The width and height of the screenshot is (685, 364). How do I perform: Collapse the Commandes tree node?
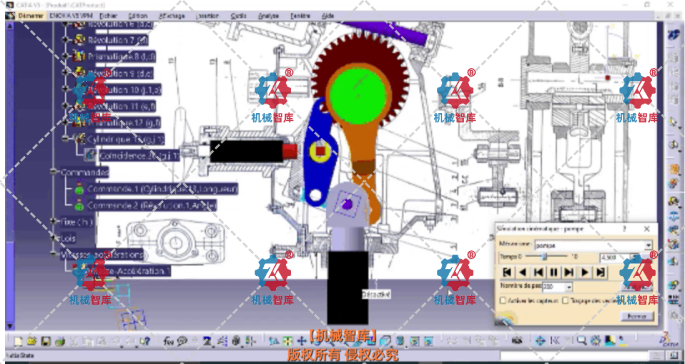53,172
